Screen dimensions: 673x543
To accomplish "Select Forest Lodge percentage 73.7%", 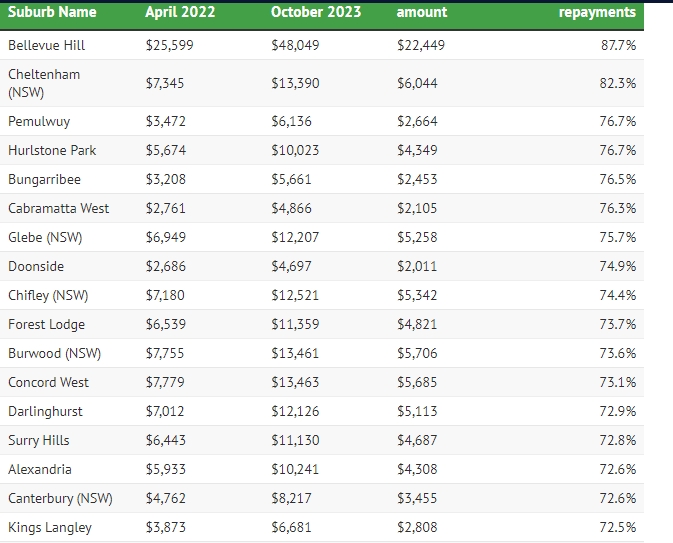I will [618, 324].
